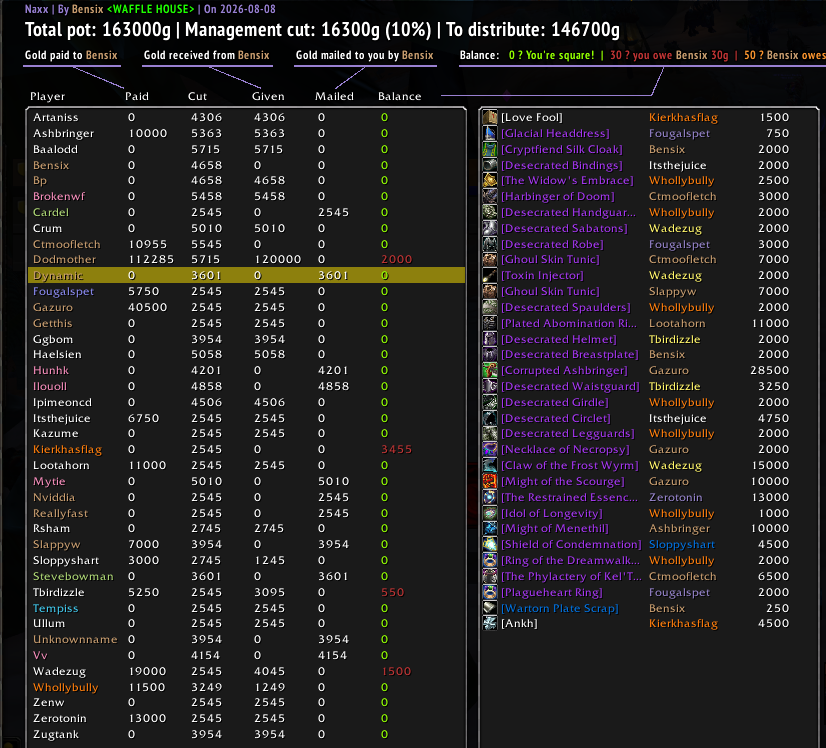Click Kierkhasflag's red 3455 balance

(397, 449)
